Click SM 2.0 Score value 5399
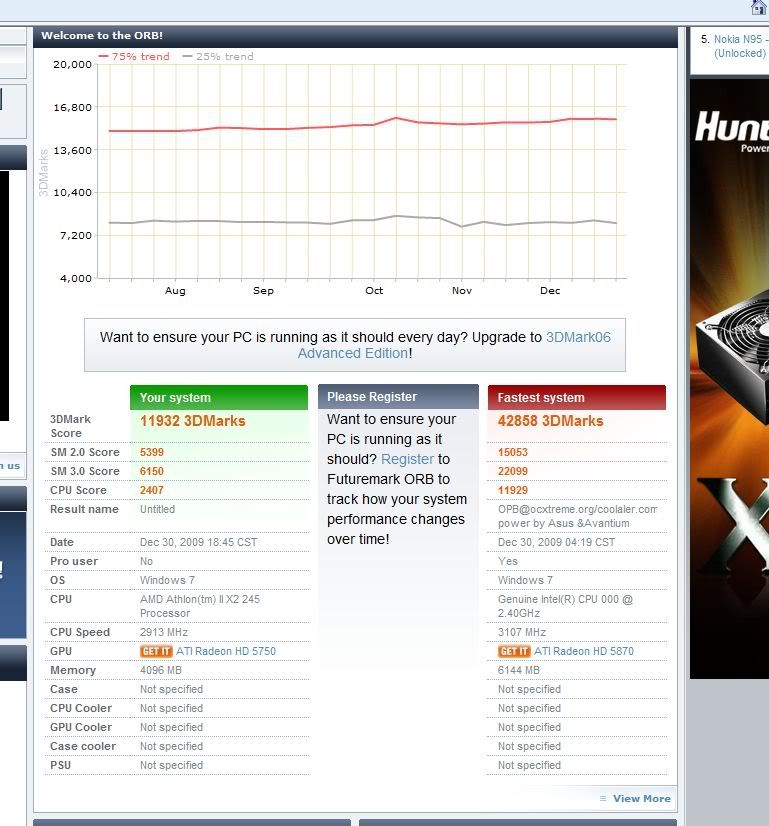769x826 pixels. tap(152, 453)
